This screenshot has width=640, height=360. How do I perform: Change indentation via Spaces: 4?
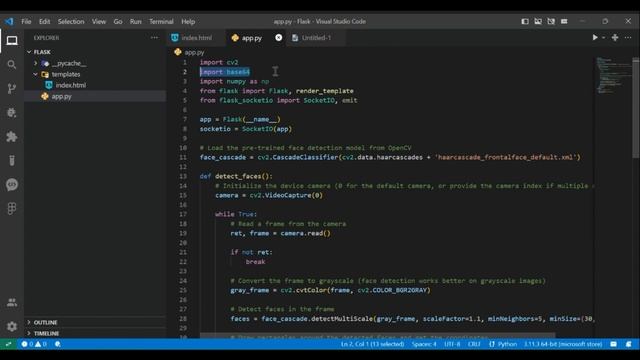[x=424, y=344]
